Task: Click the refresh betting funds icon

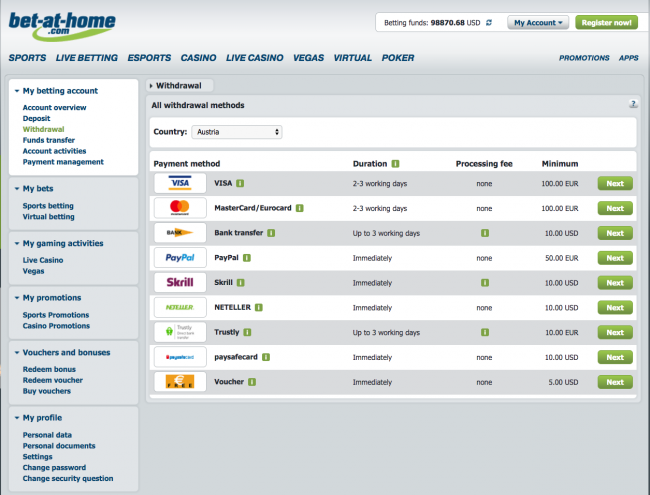Action: pos(489,22)
